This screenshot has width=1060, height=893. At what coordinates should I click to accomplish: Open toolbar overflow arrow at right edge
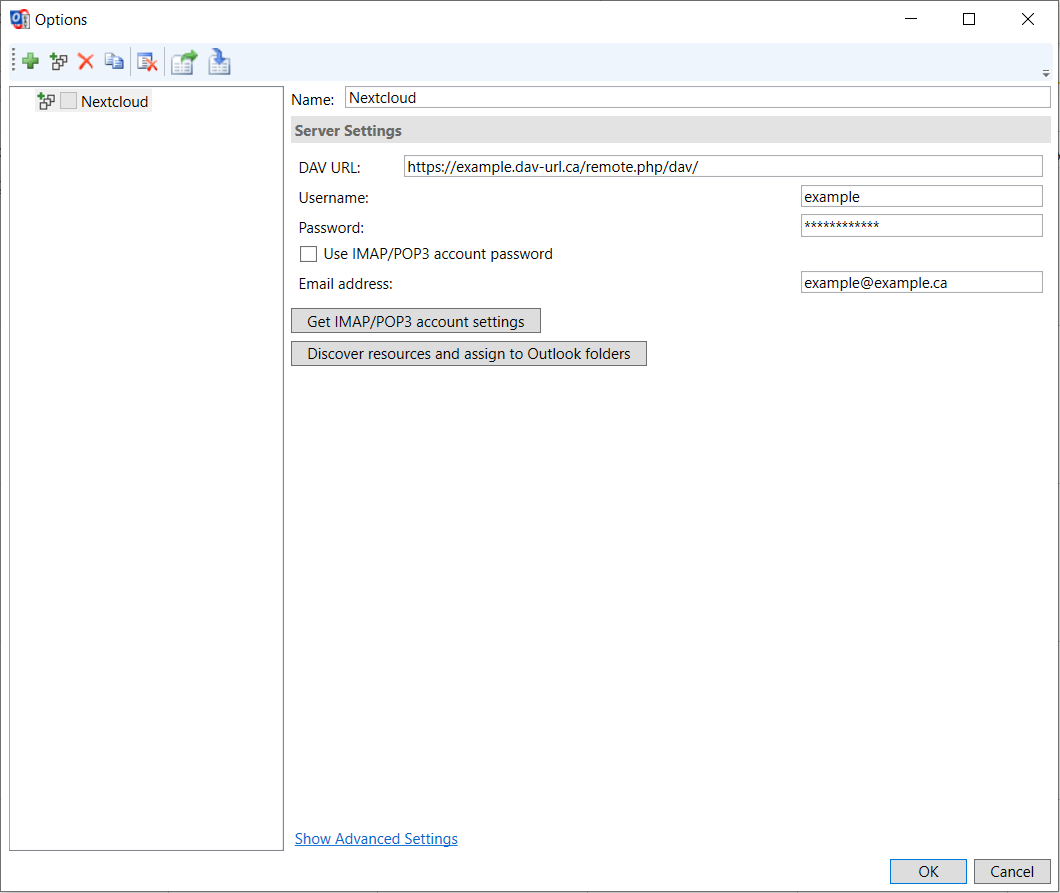[1046, 73]
